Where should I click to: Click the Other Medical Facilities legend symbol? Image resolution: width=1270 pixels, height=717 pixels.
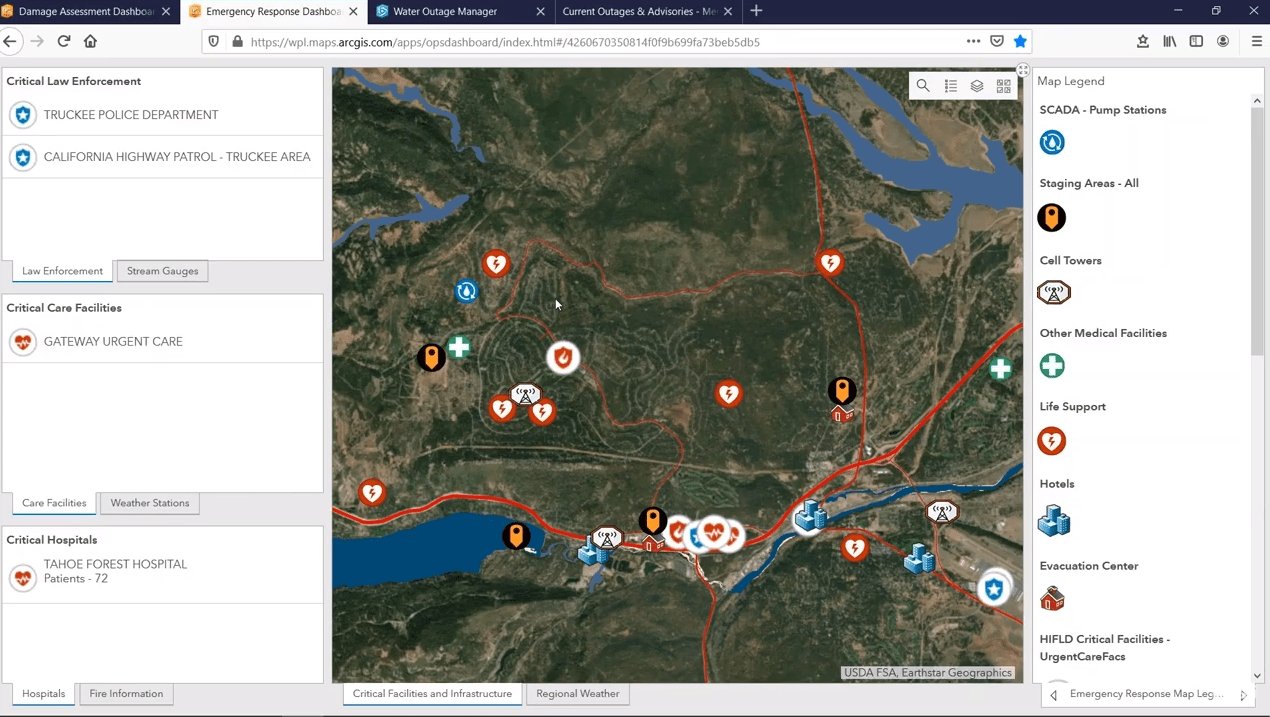(x=1052, y=366)
